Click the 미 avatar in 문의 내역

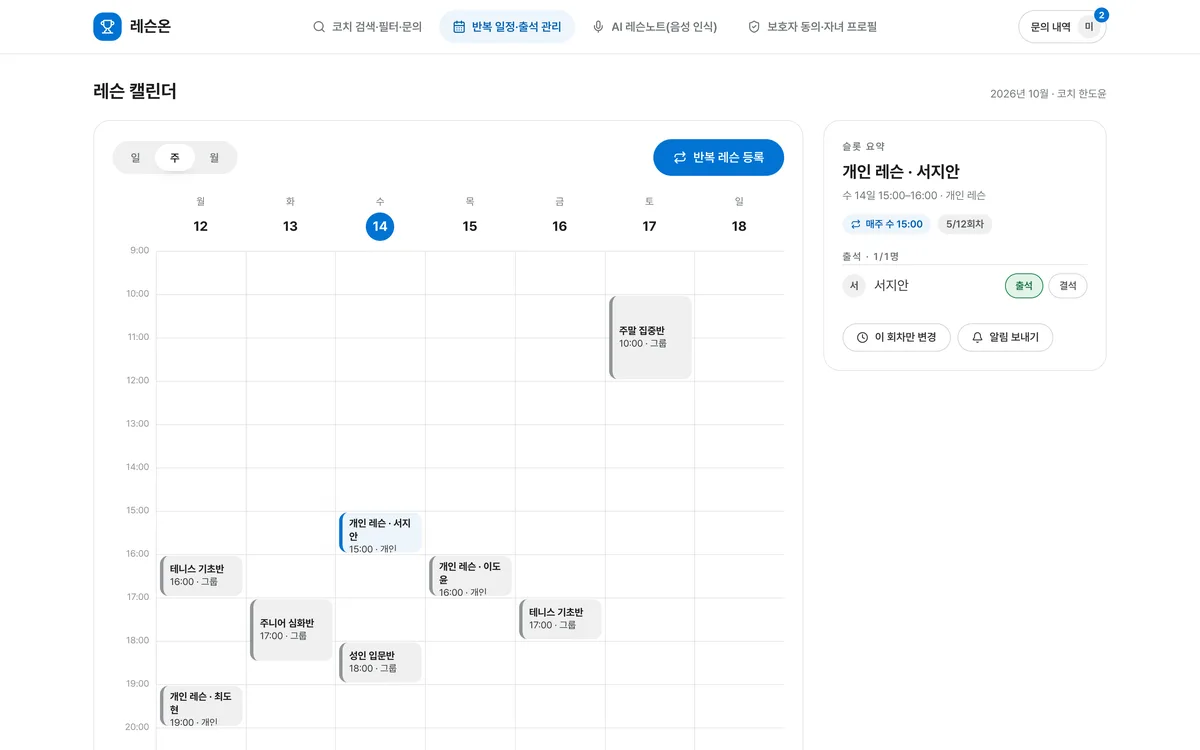[x=1089, y=27]
